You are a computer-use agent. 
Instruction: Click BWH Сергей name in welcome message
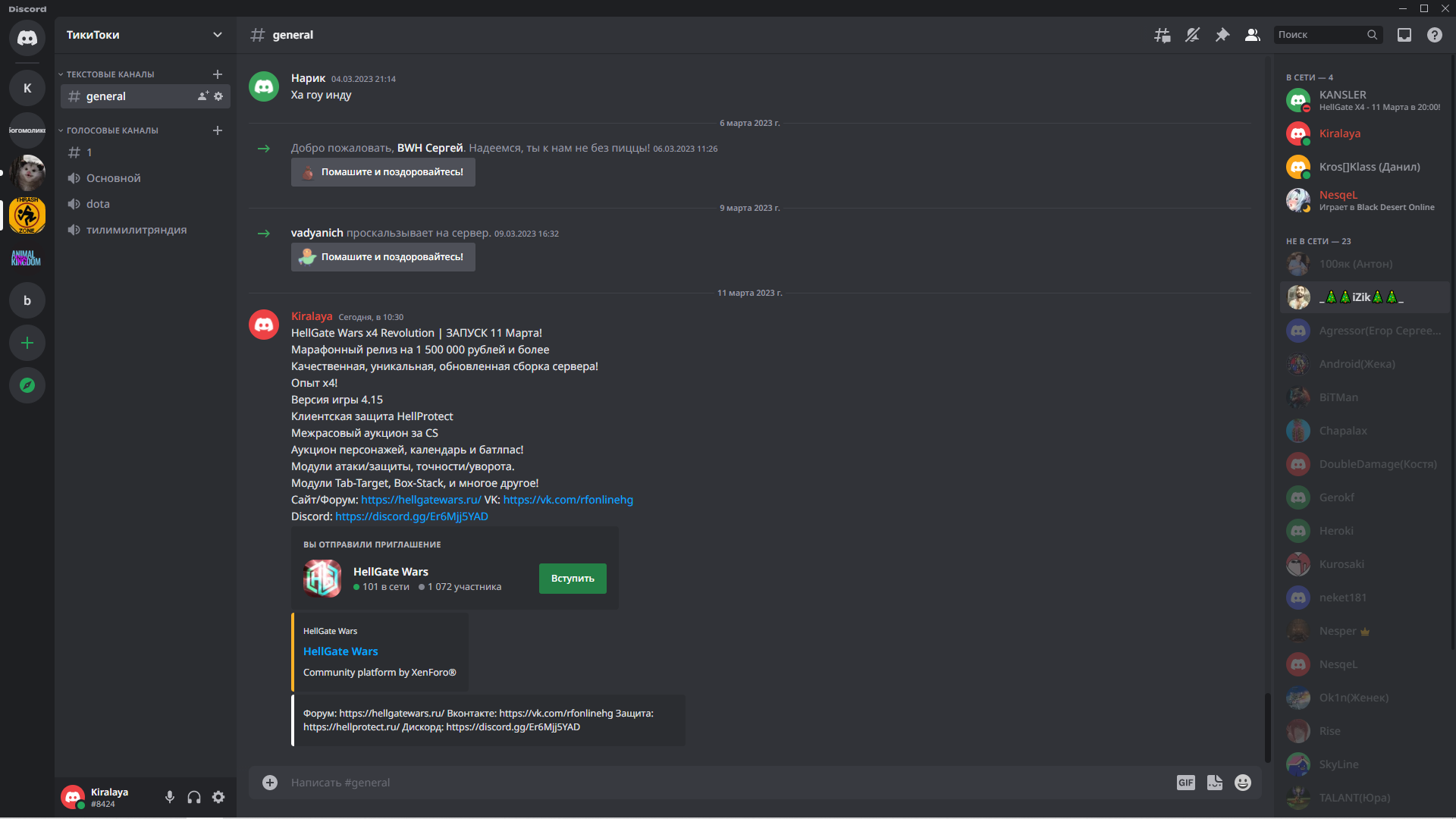(x=430, y=148)
